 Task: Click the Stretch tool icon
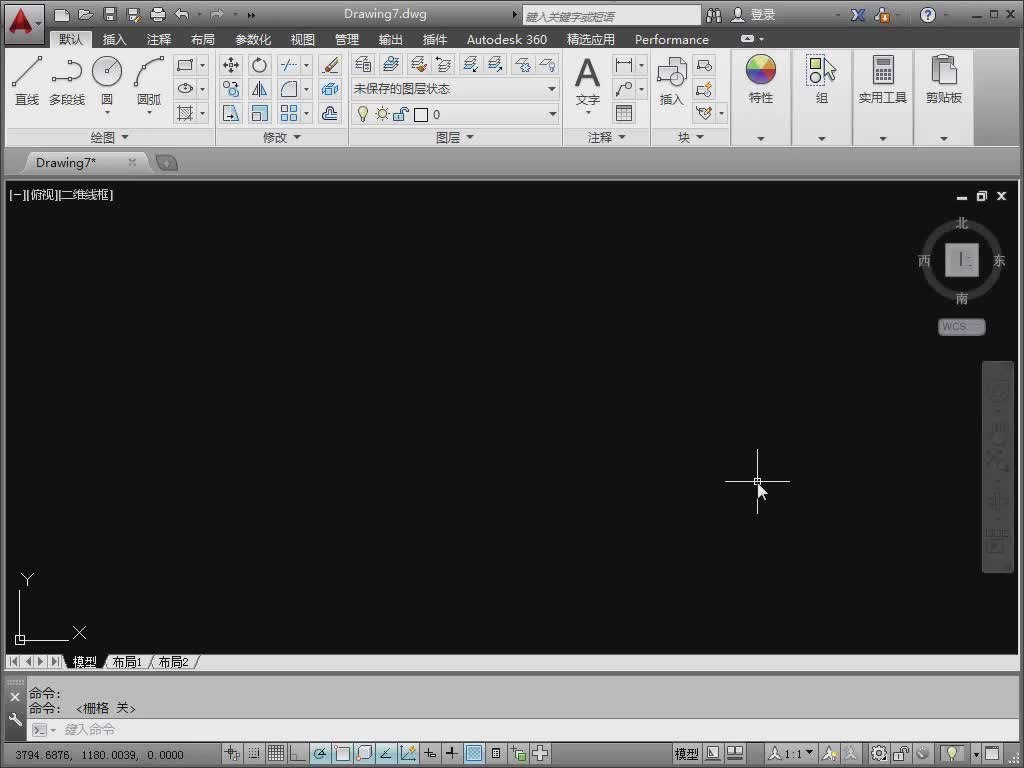coord(231,113)
